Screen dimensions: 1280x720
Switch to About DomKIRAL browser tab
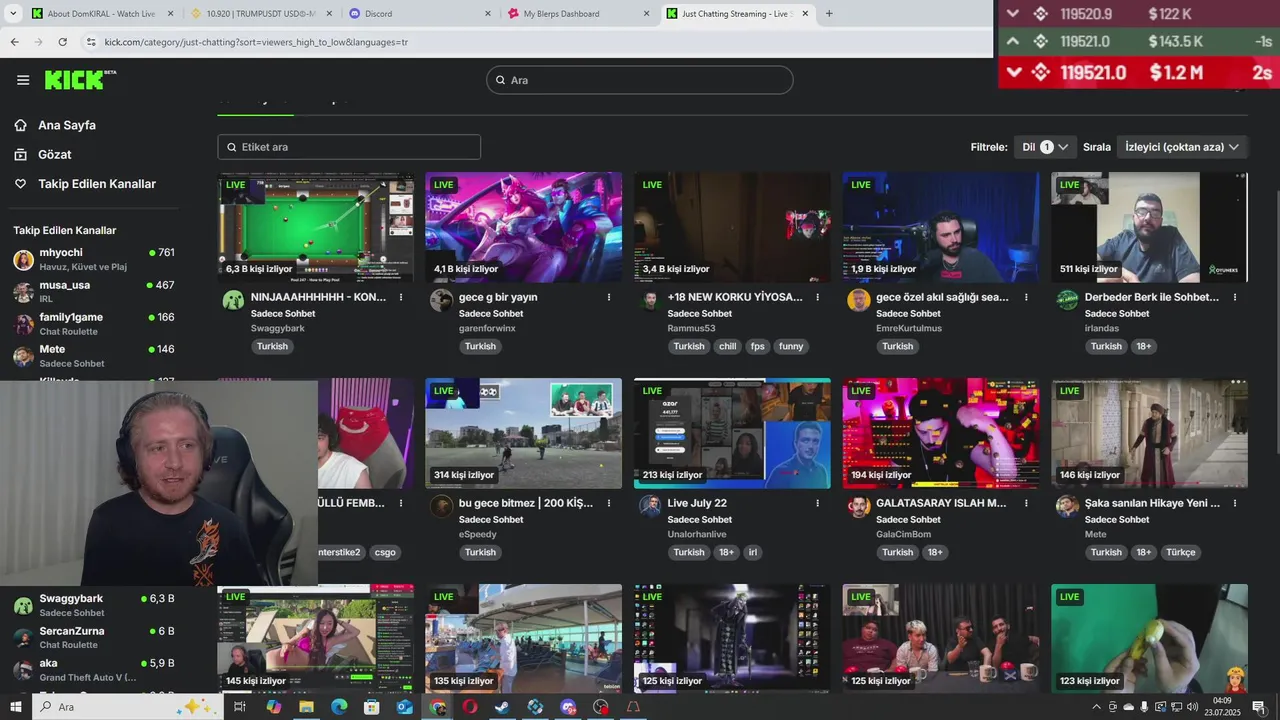point(101,14)
